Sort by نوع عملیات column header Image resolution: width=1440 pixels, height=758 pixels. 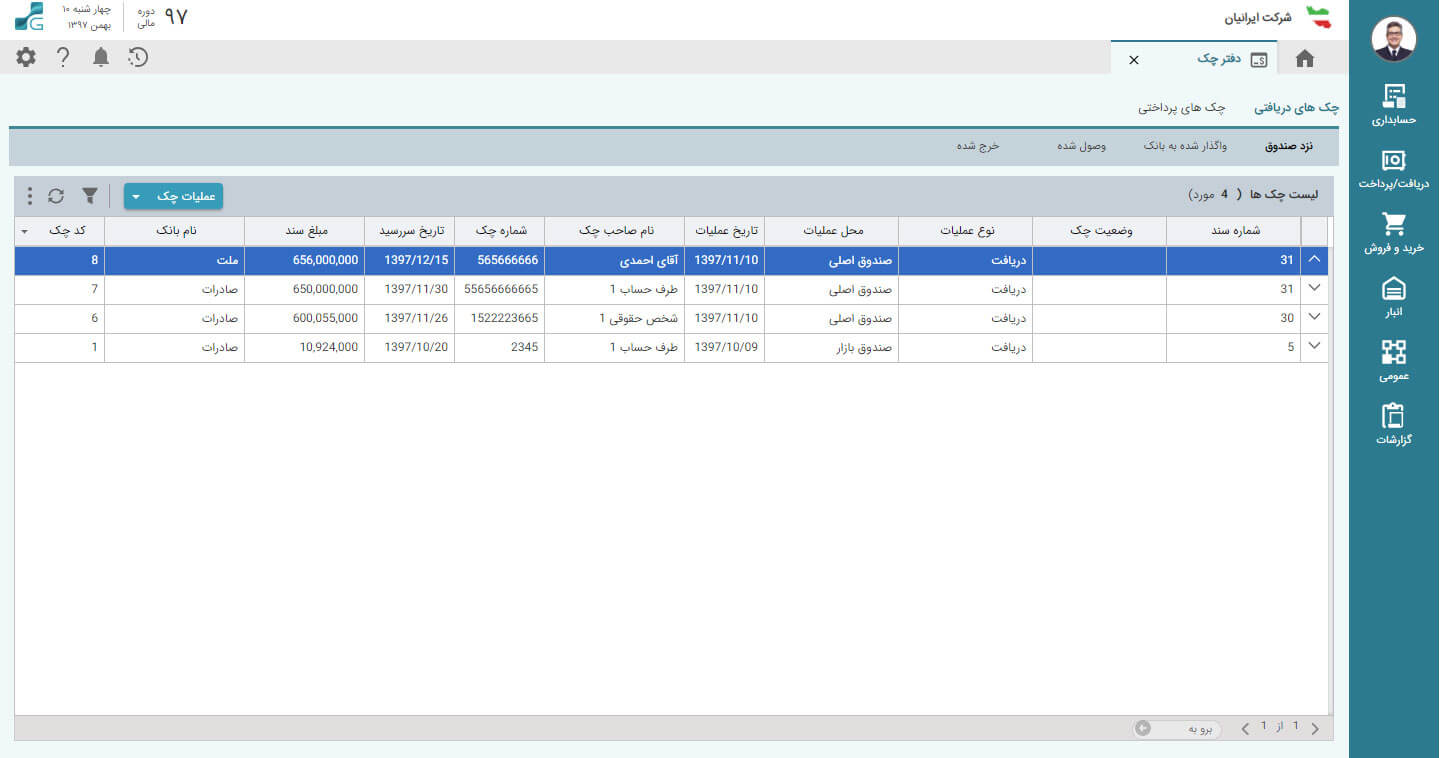(x=965, y=230)
